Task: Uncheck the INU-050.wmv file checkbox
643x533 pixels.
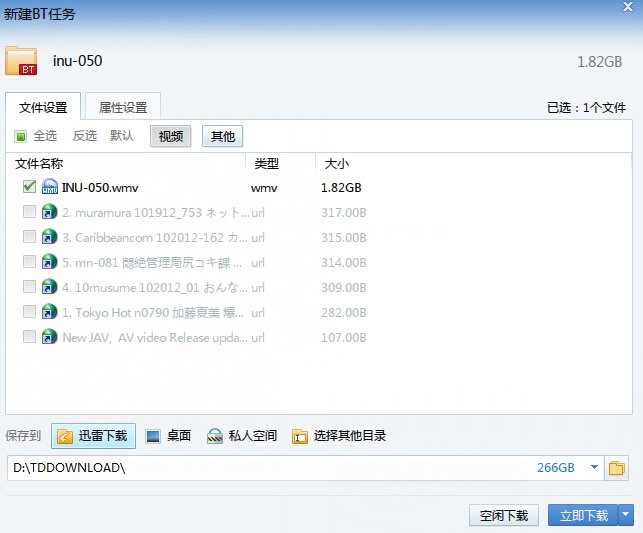Action: pos(29,187)
